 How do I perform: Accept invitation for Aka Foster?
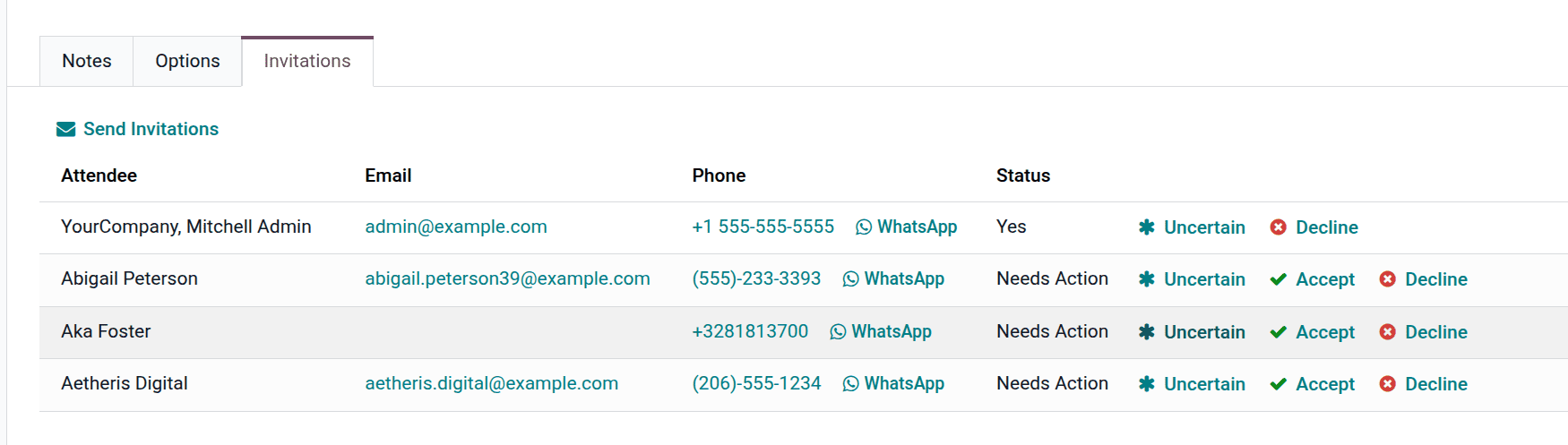click(1313, 332)
